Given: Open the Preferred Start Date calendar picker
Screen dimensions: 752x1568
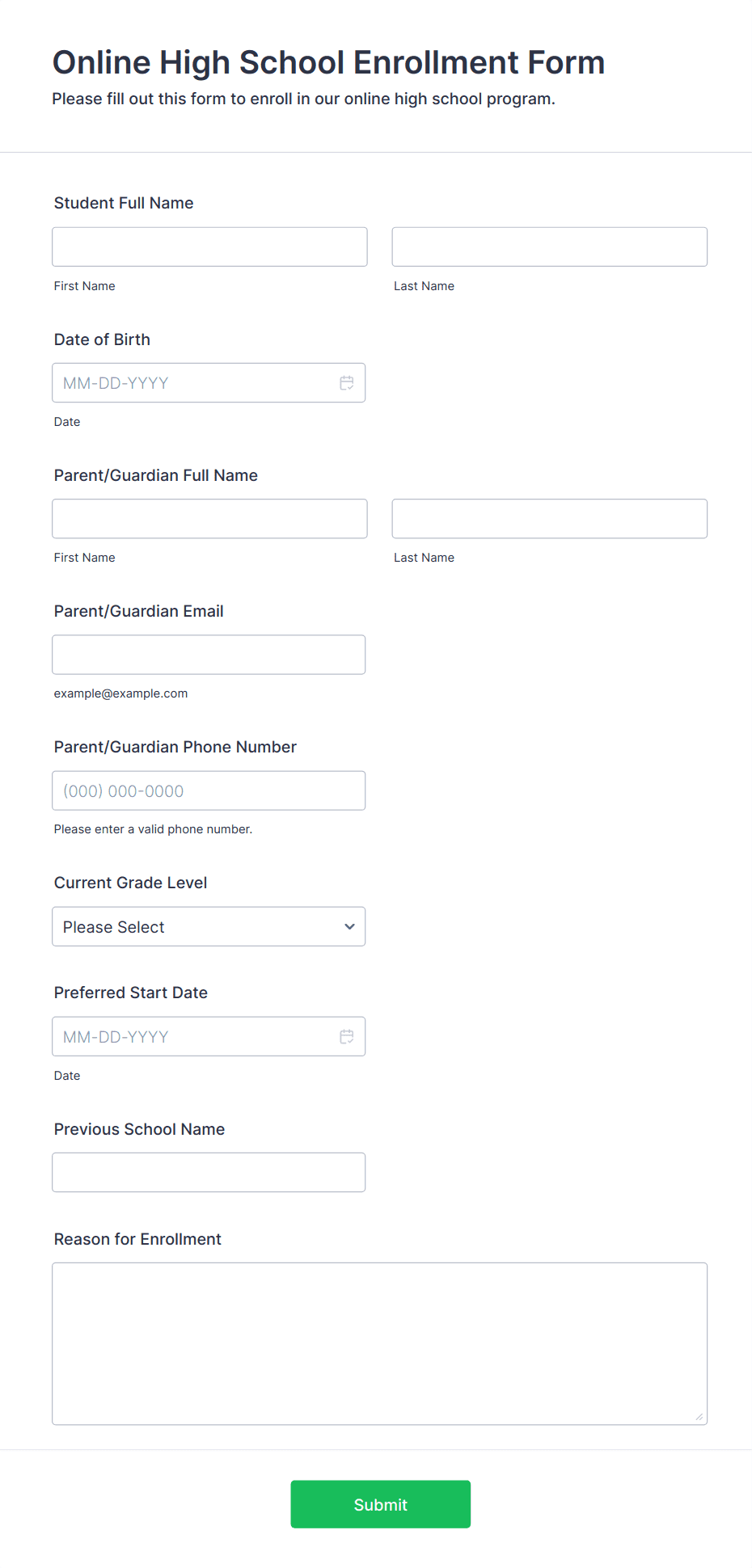Looking at the screenshot, I should point(347,1035).
